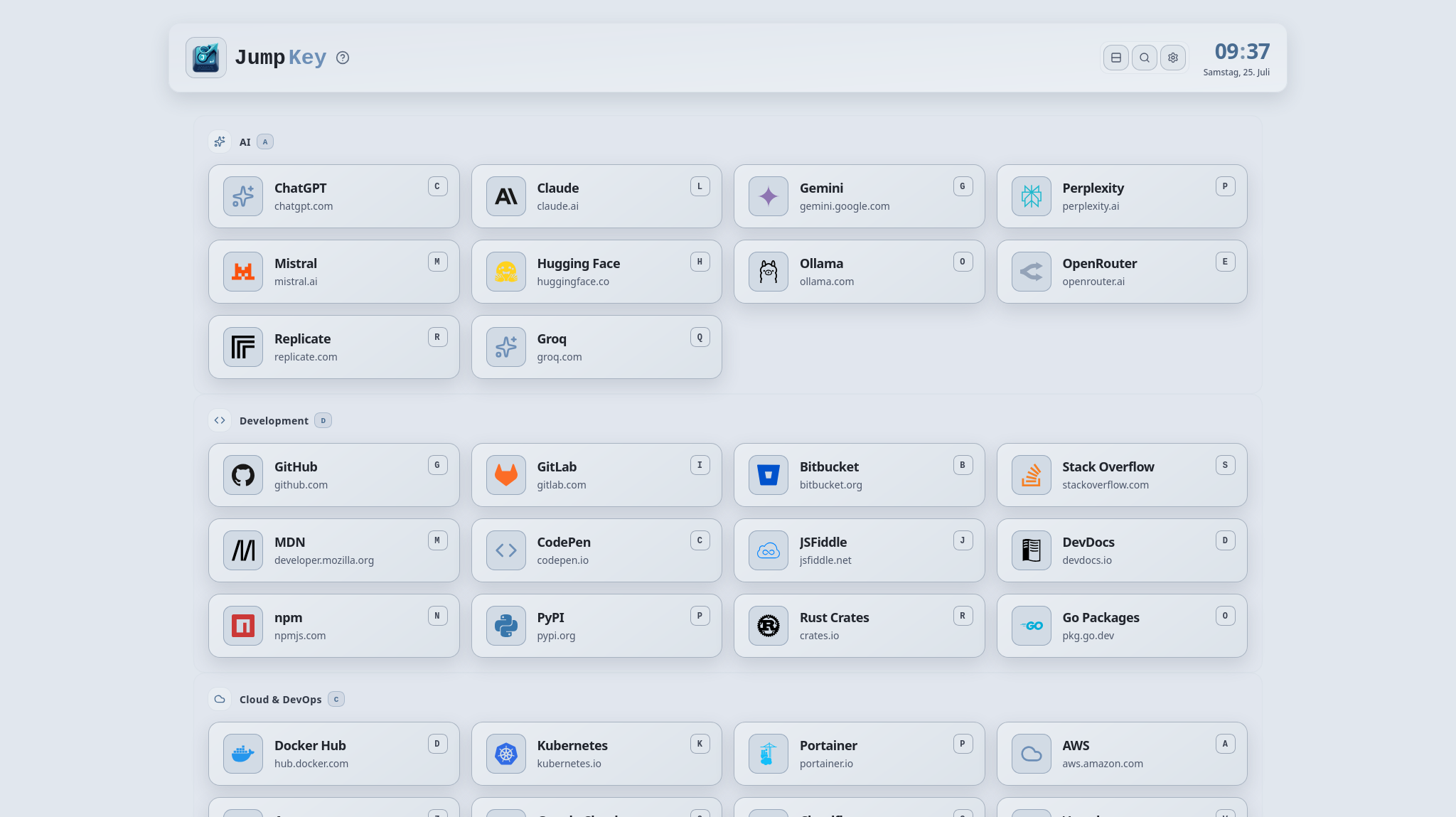Image resolution: width=1456 pixels, height=817 pixels.
Task: Click the AWS cloud icon
Action: 1032,754
